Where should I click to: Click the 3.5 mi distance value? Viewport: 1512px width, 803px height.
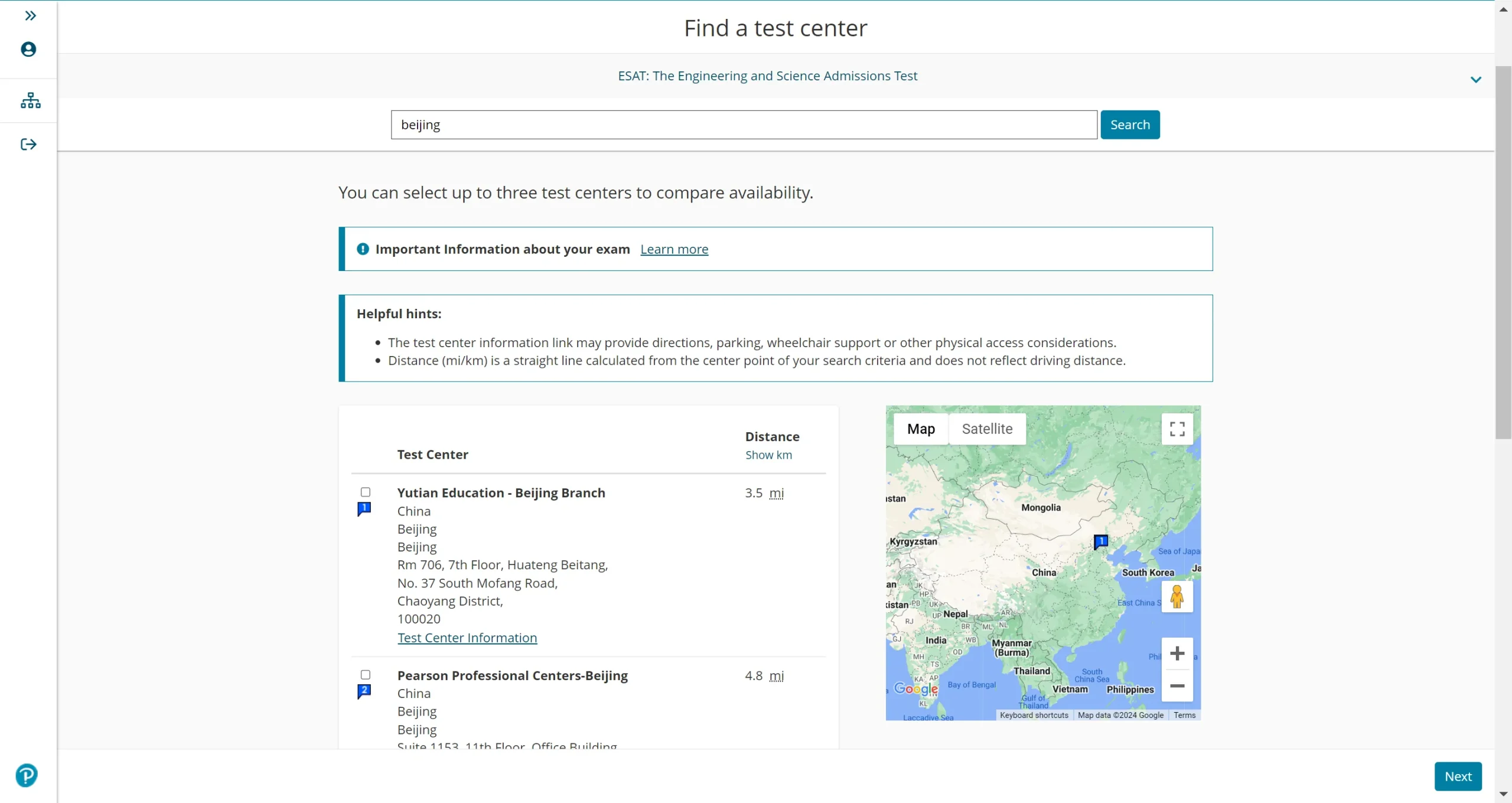point(764,492)
